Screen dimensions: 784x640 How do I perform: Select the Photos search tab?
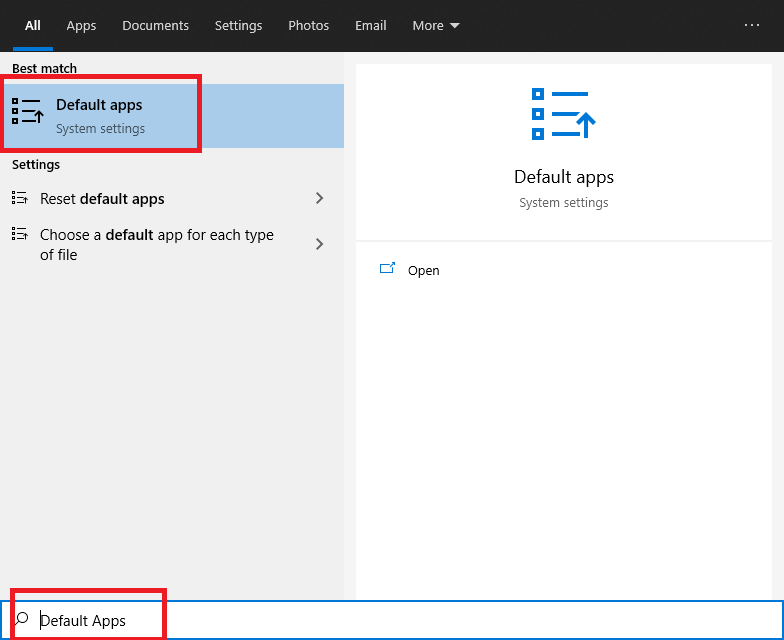click(x=308, y=26)
